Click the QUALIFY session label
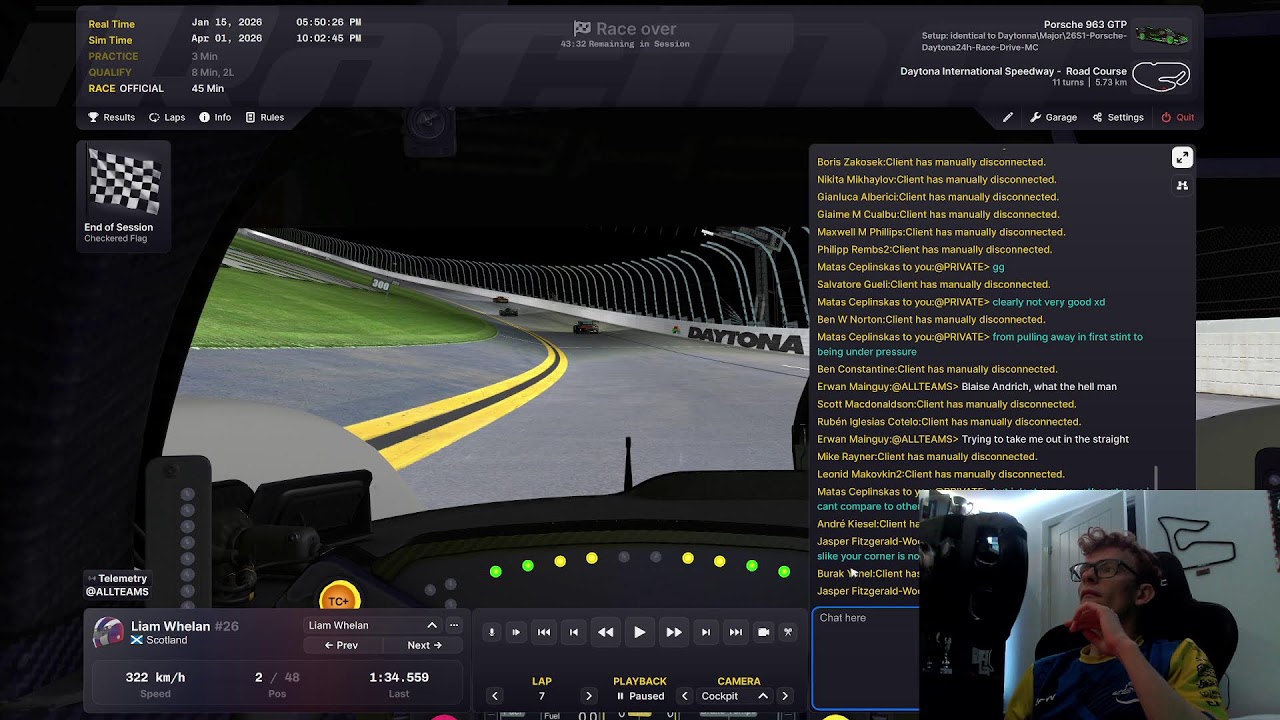 click(x=110, y=72)
